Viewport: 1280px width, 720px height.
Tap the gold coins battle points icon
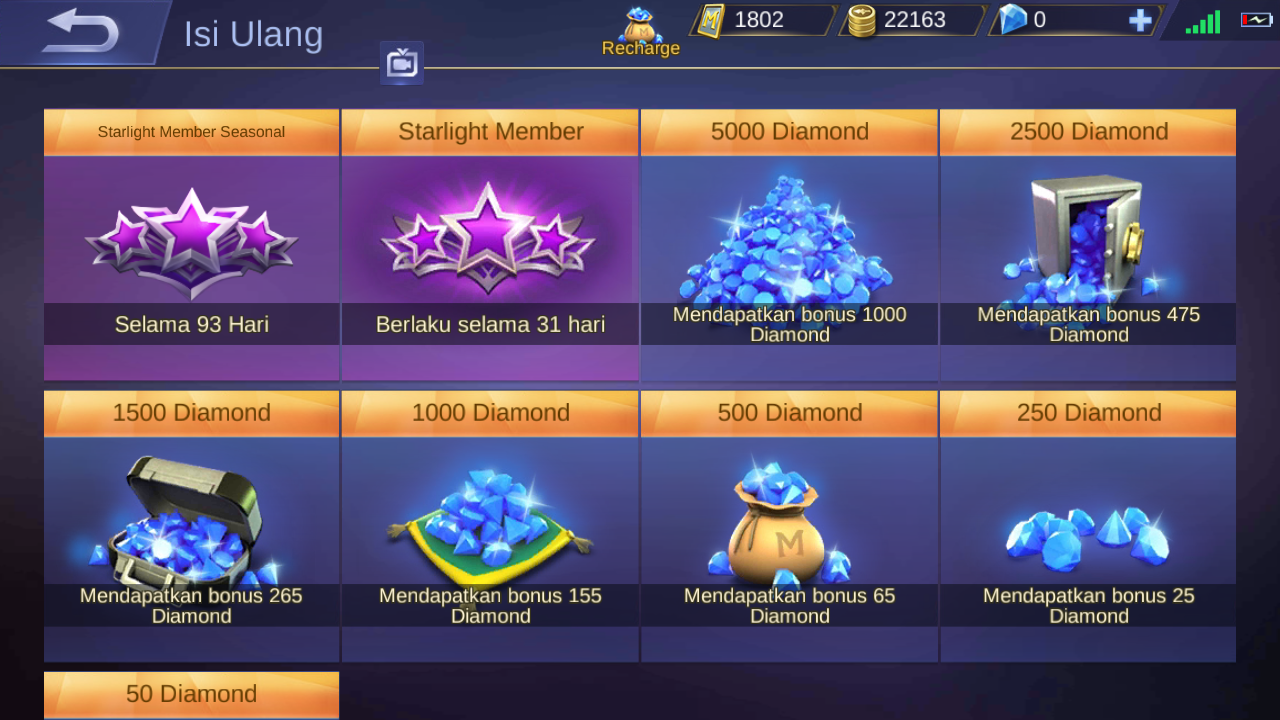click(860, 20)
